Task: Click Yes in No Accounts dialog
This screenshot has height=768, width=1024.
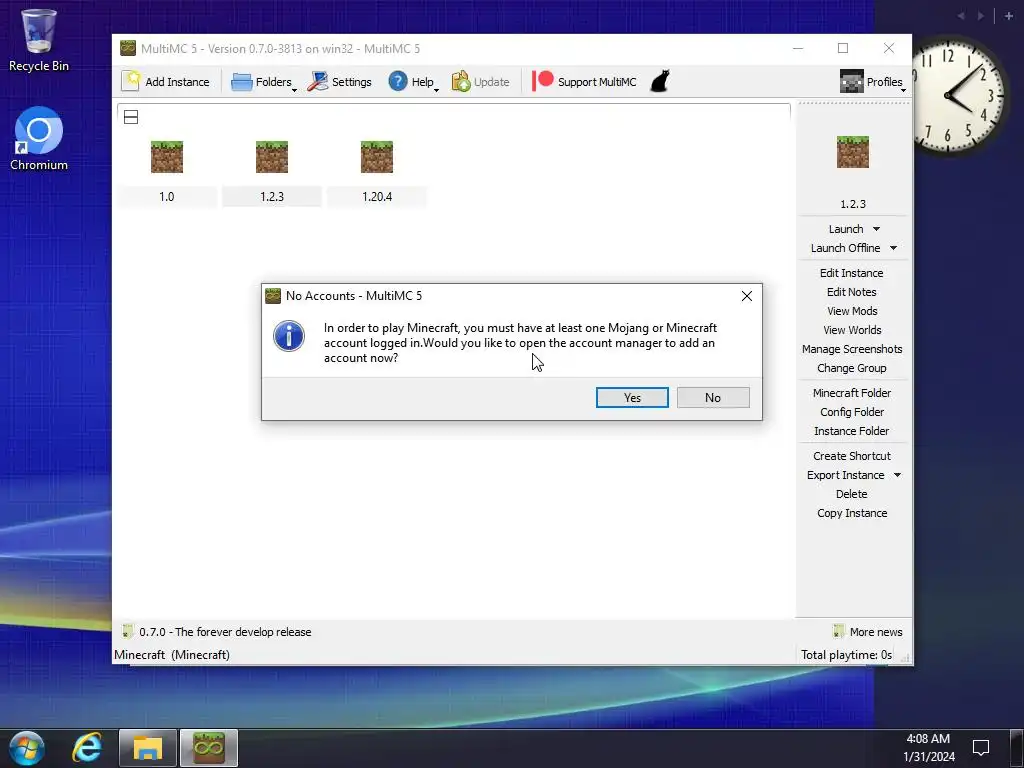Action: pos(632,397)
